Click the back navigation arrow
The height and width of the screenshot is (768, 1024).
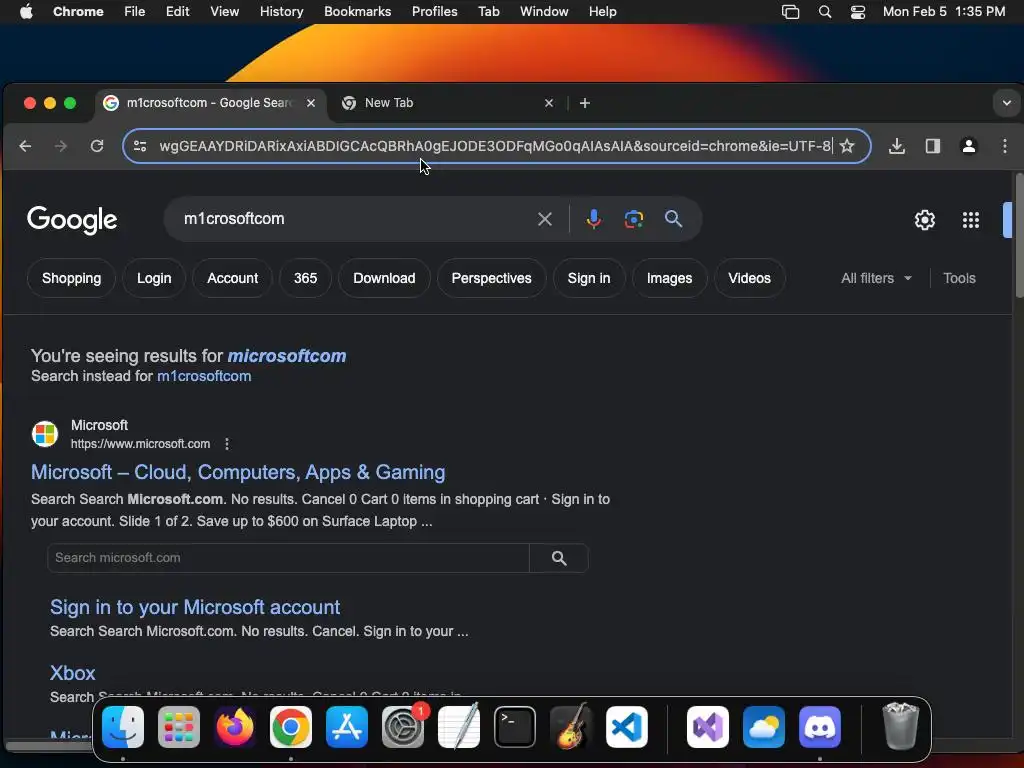(25, 146)
